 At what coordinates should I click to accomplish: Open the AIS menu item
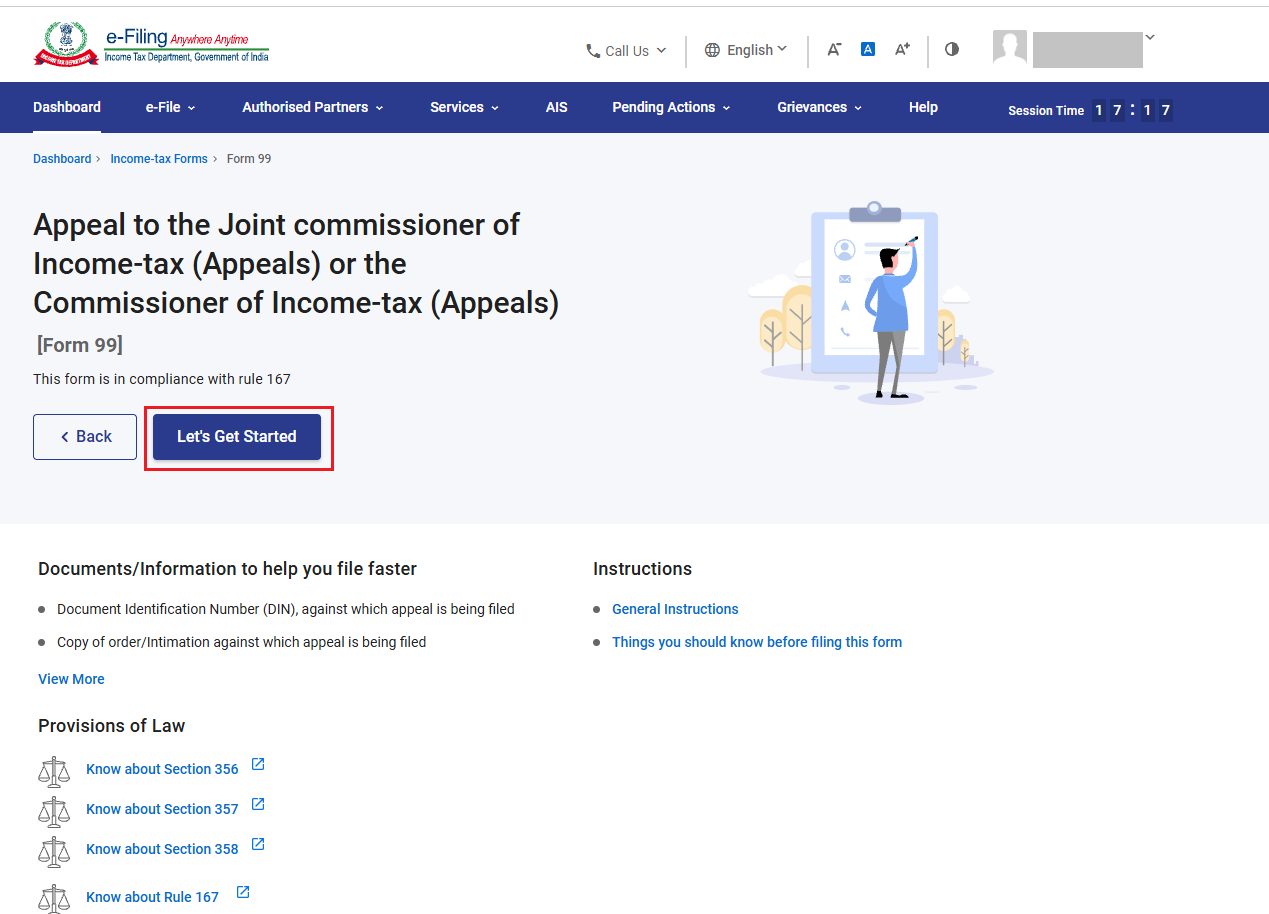coord(557,107)
